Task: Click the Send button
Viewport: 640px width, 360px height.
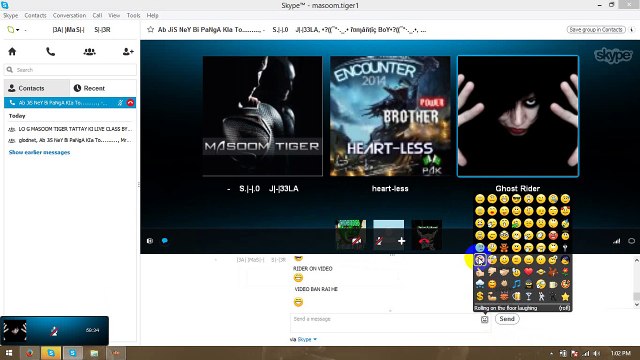Action: click(507, 319)
